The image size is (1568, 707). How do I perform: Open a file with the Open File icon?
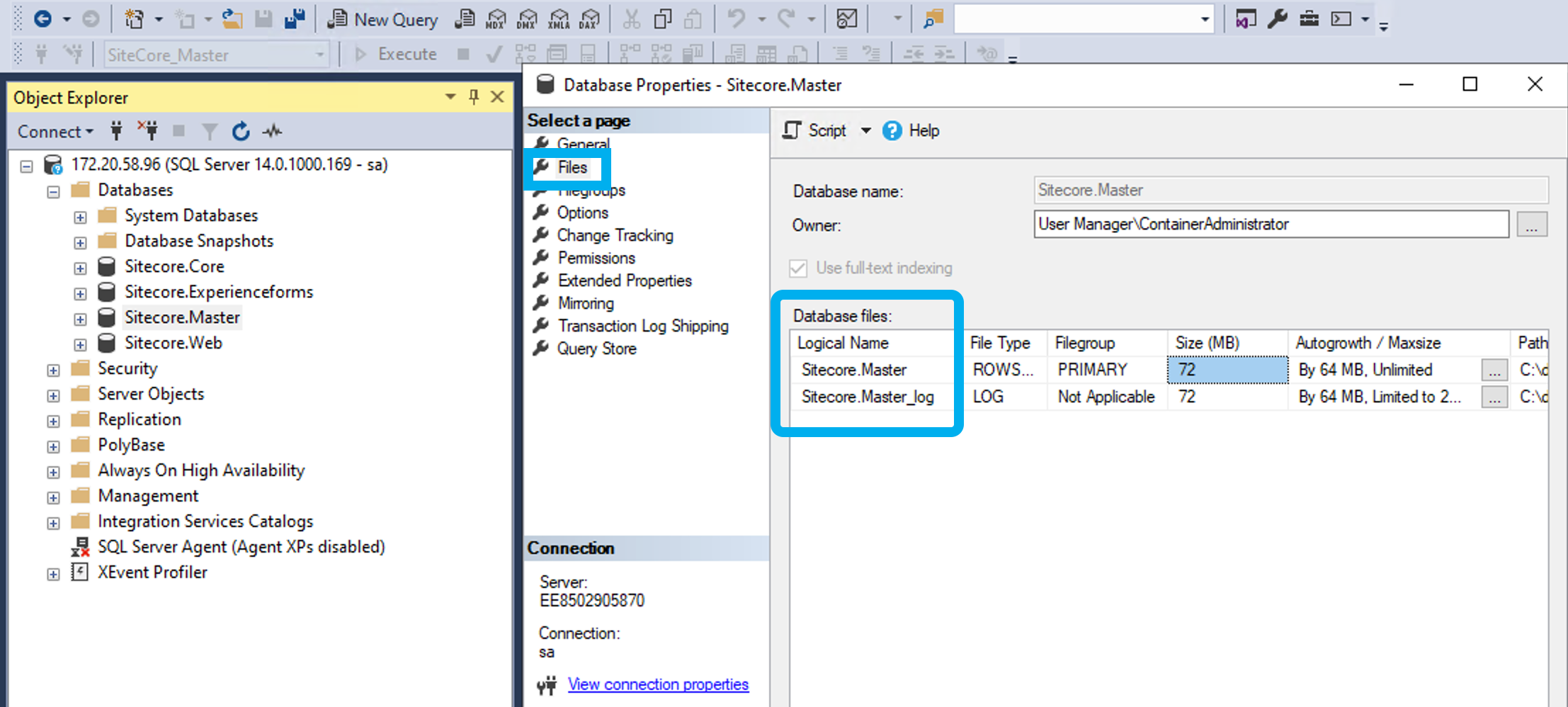pos(232,19)
